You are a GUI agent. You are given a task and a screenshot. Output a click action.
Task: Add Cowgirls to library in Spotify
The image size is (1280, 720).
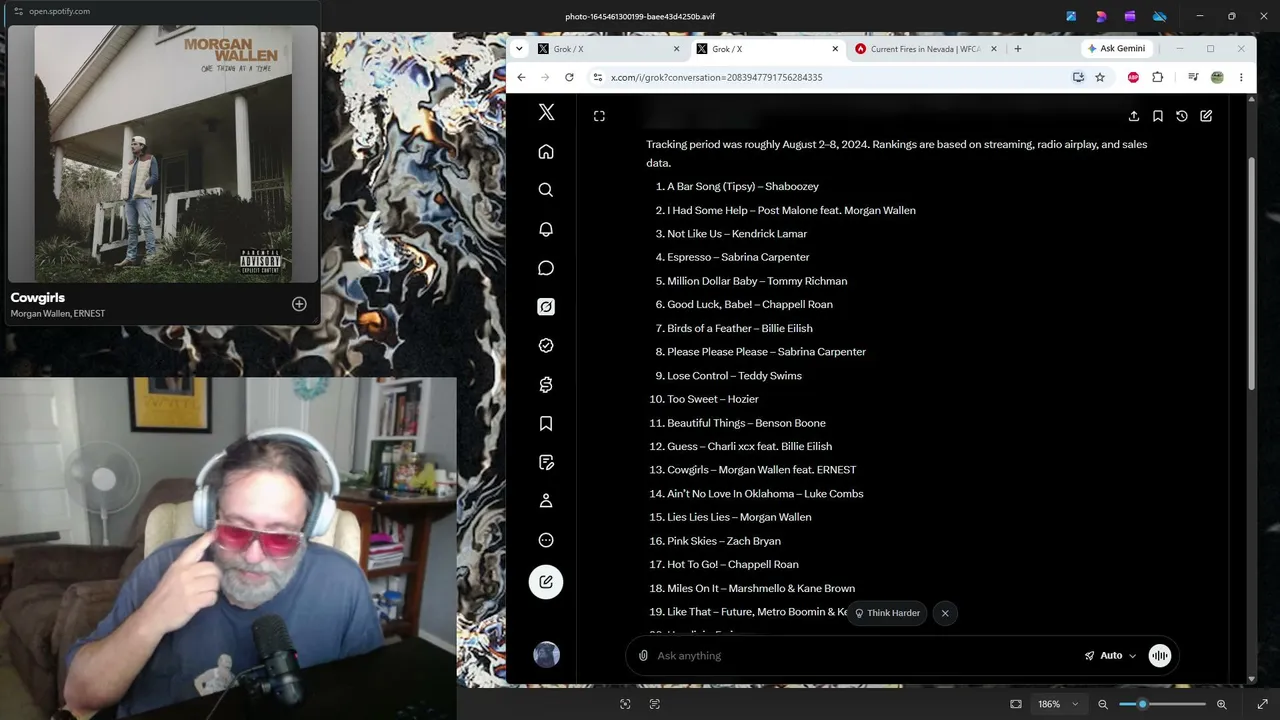click(x=299, y=304)
